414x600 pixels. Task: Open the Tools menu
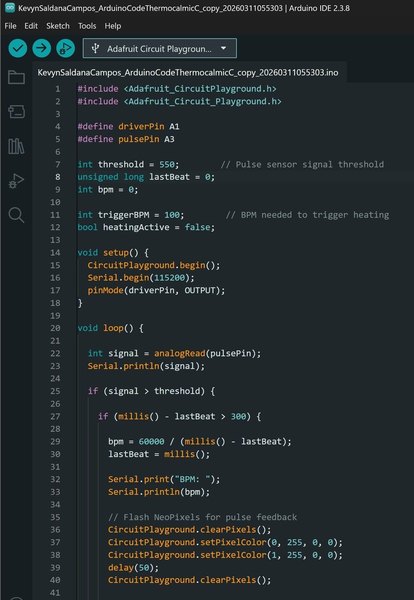click(87, 26)
